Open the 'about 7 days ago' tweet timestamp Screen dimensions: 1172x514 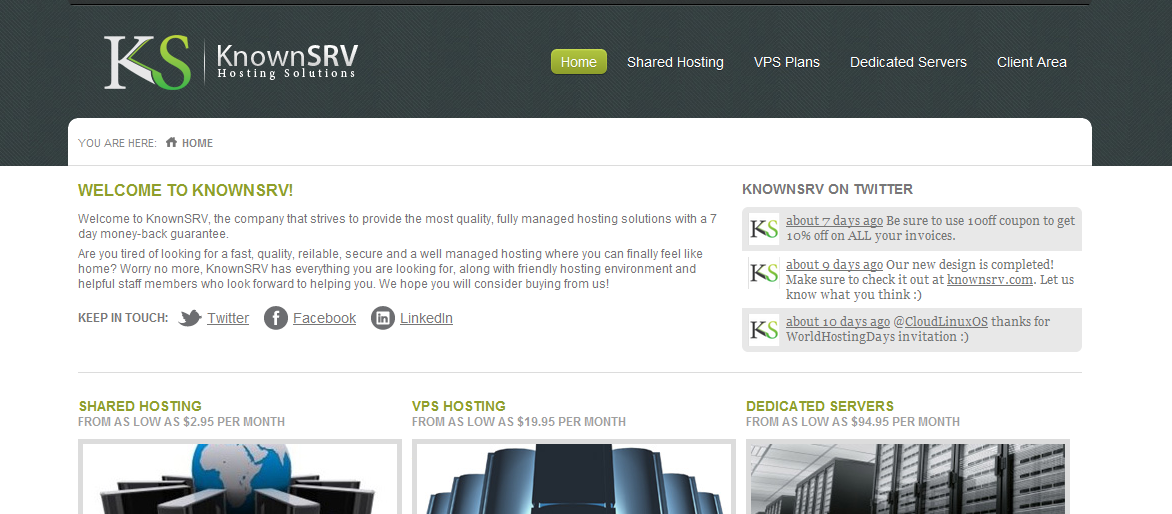(x=834, y=220)
